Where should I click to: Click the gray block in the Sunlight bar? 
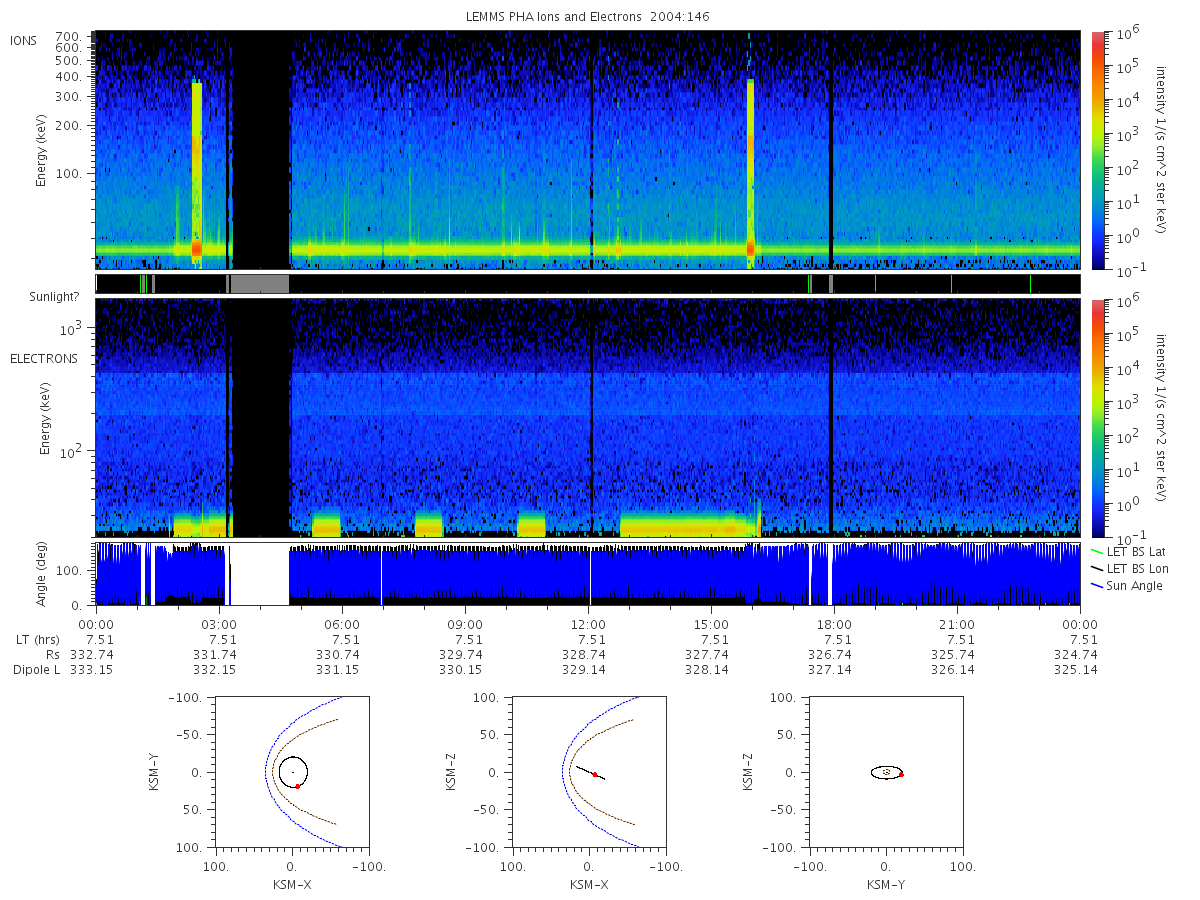pos(260,284)
